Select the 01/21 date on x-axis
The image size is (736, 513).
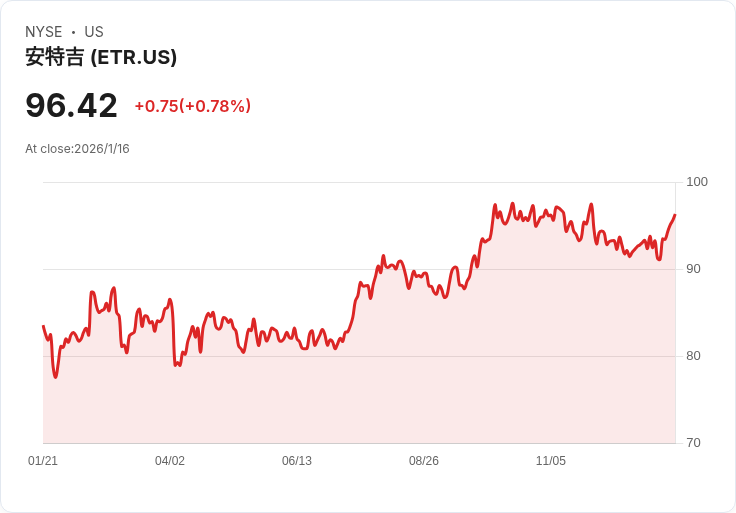pyautogui.click(x=43, y=461)
